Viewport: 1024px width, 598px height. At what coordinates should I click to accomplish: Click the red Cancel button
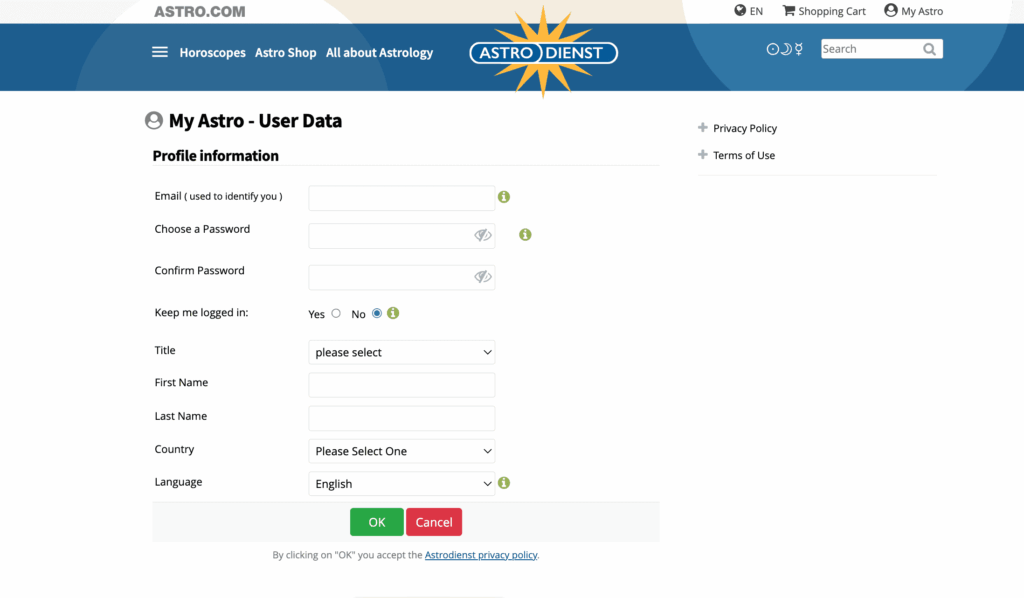[434, 522]
